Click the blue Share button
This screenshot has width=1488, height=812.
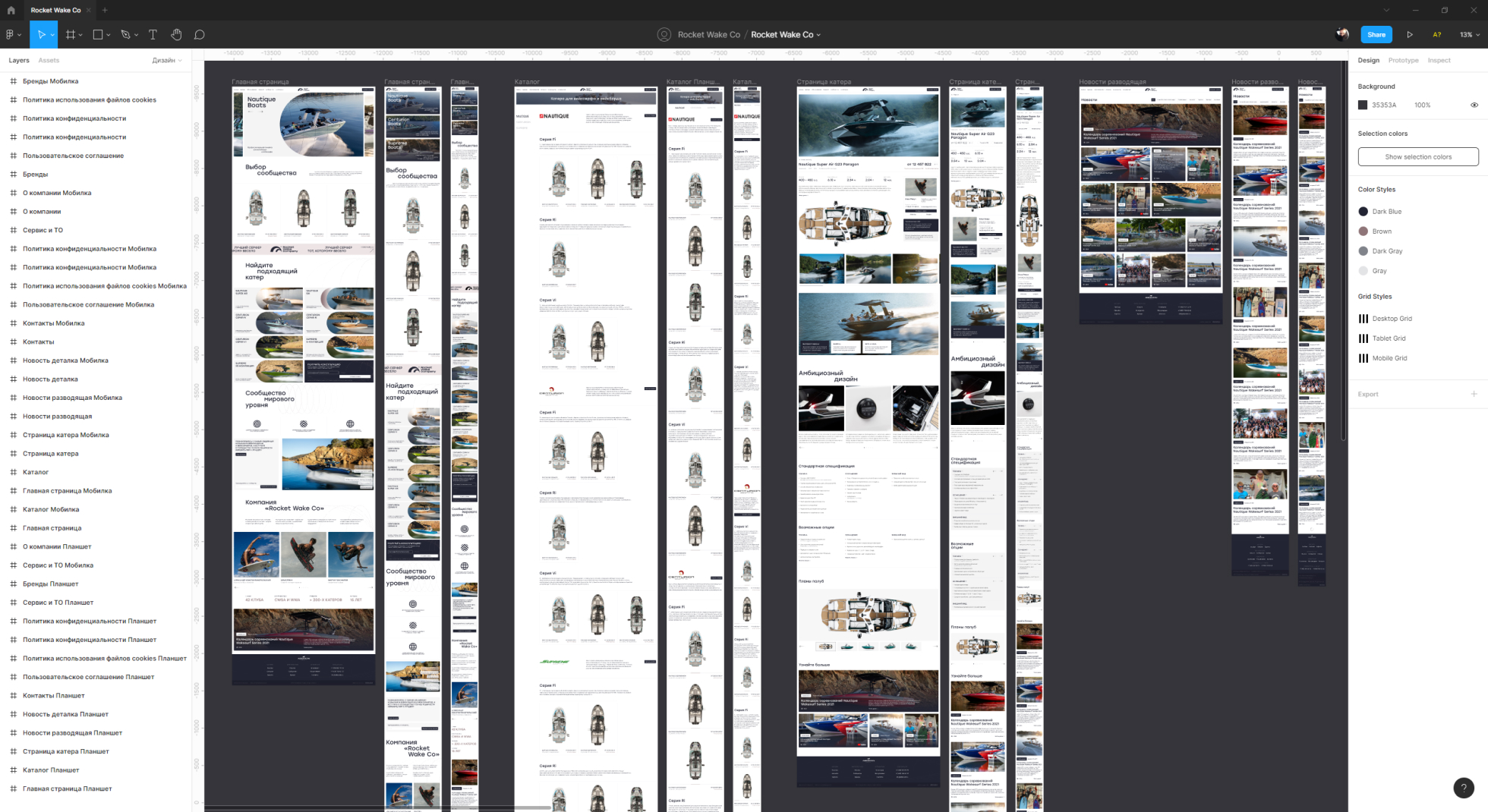[x=1376, y=35]
